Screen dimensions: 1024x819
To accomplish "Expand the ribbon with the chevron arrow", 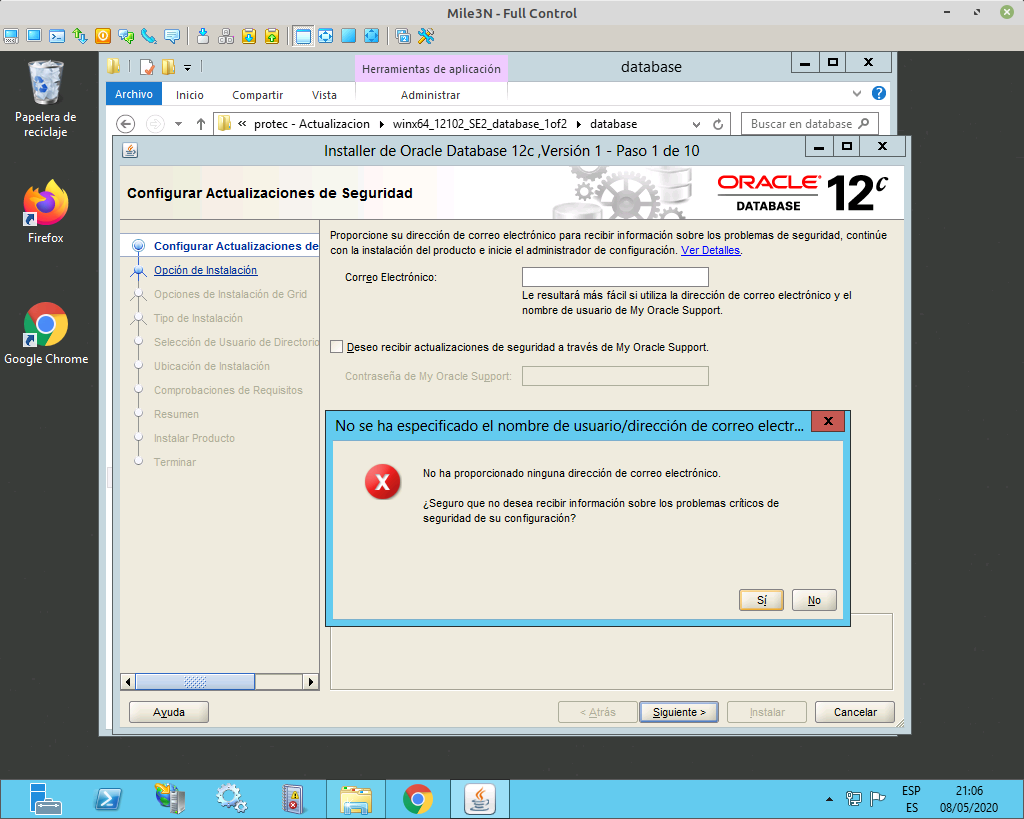I will 856,93.
